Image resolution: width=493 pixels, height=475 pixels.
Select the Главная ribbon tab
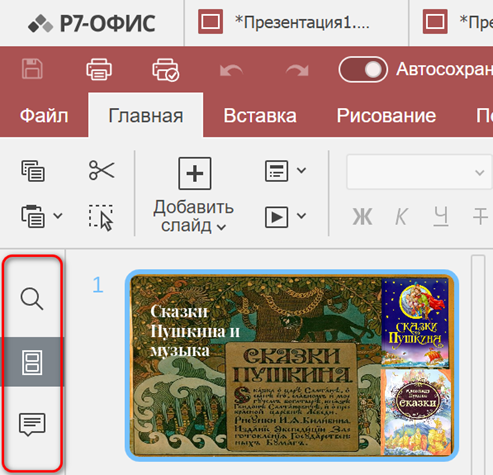(x=146, y=116)
